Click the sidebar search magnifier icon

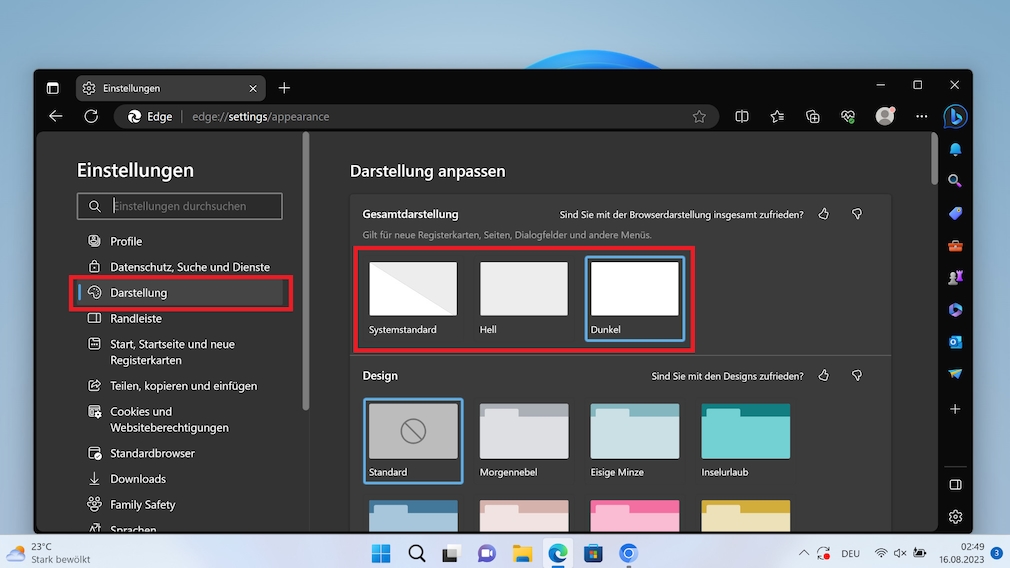pos(955,181)
